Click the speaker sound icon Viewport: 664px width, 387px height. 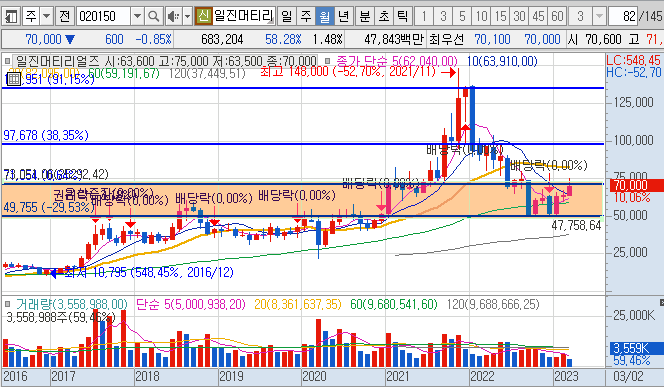click(173, 17)
